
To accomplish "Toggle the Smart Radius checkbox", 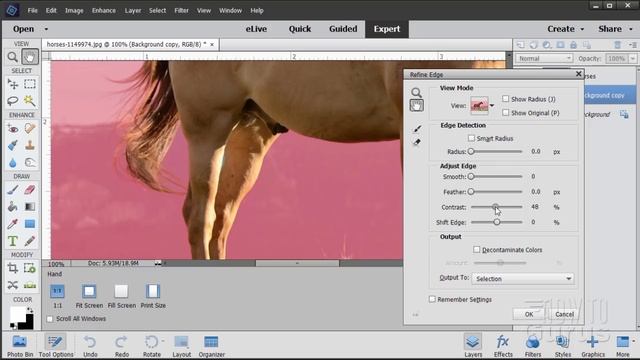I will point(471,138).
